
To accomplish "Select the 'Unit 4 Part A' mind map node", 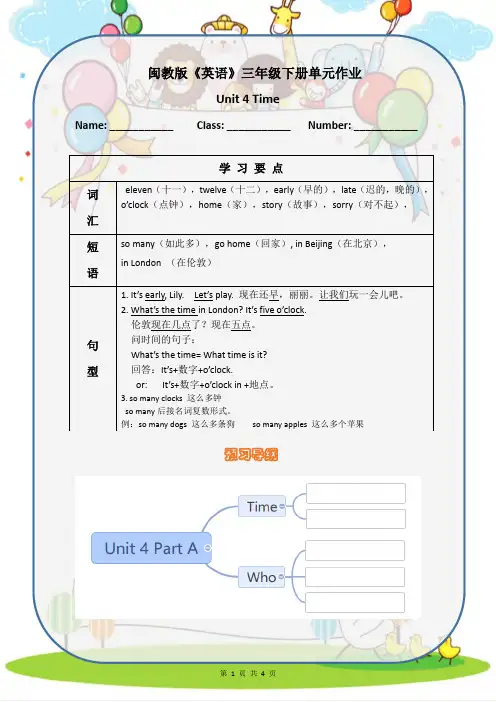I will 151,548.
